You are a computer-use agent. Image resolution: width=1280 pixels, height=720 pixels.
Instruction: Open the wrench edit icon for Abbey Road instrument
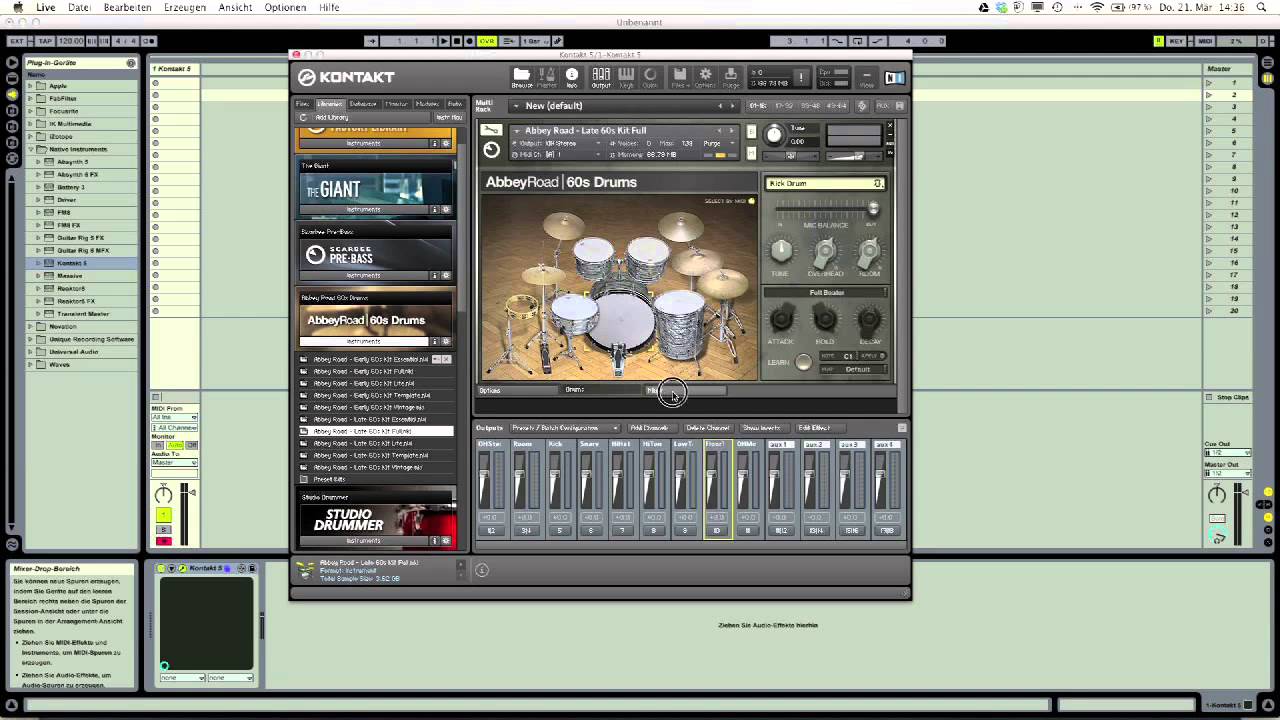click(491, 130)
